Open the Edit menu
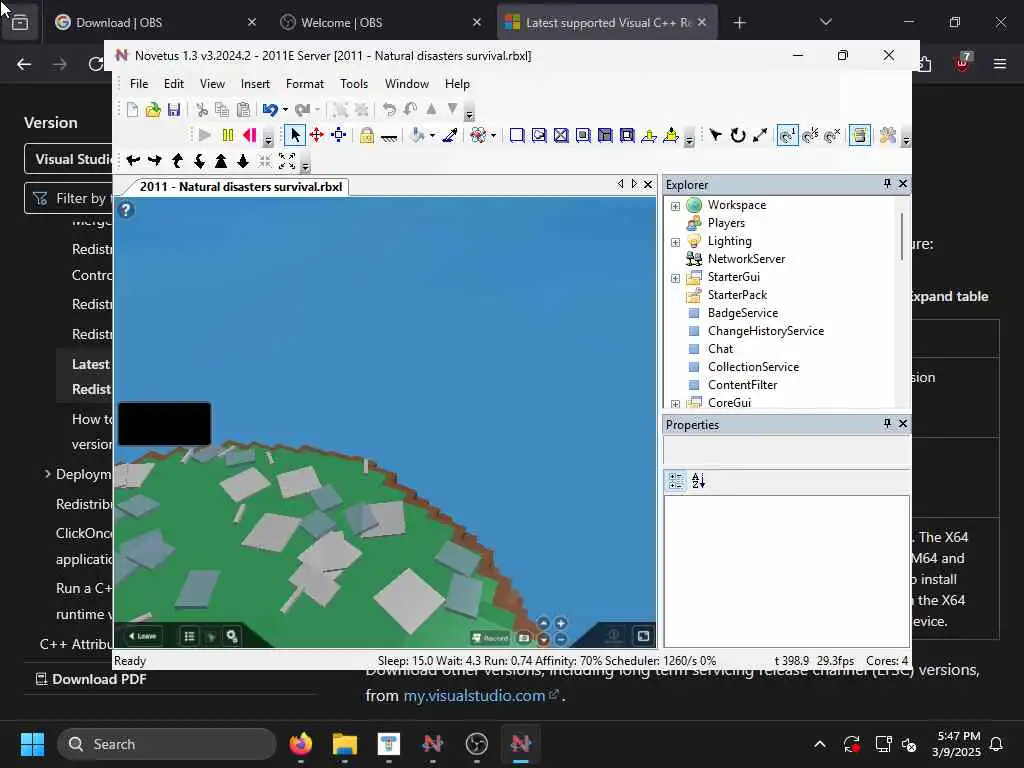 (x=174, y=84)
